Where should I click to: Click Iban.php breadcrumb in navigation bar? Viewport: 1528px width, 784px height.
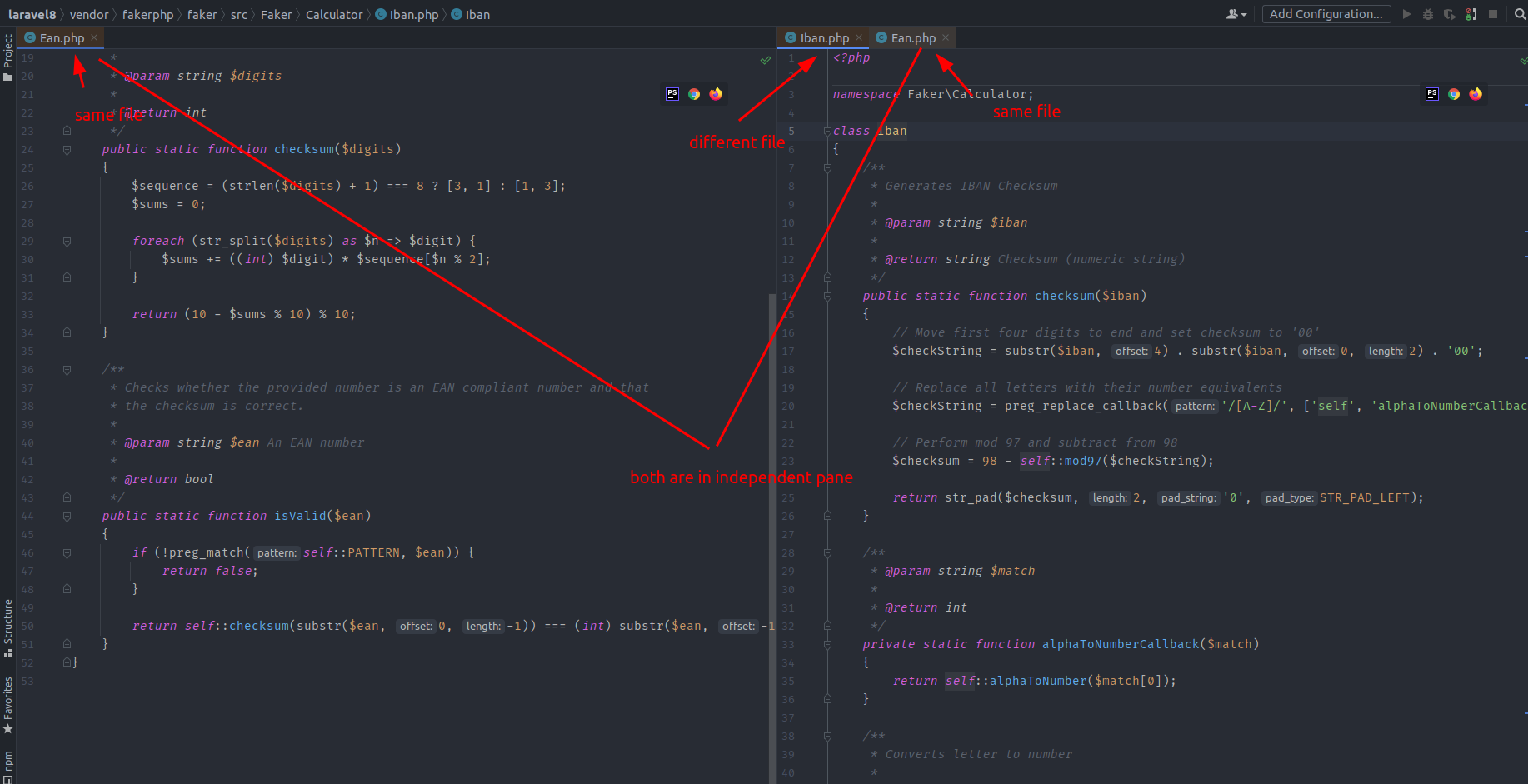(x=407, y=15)
